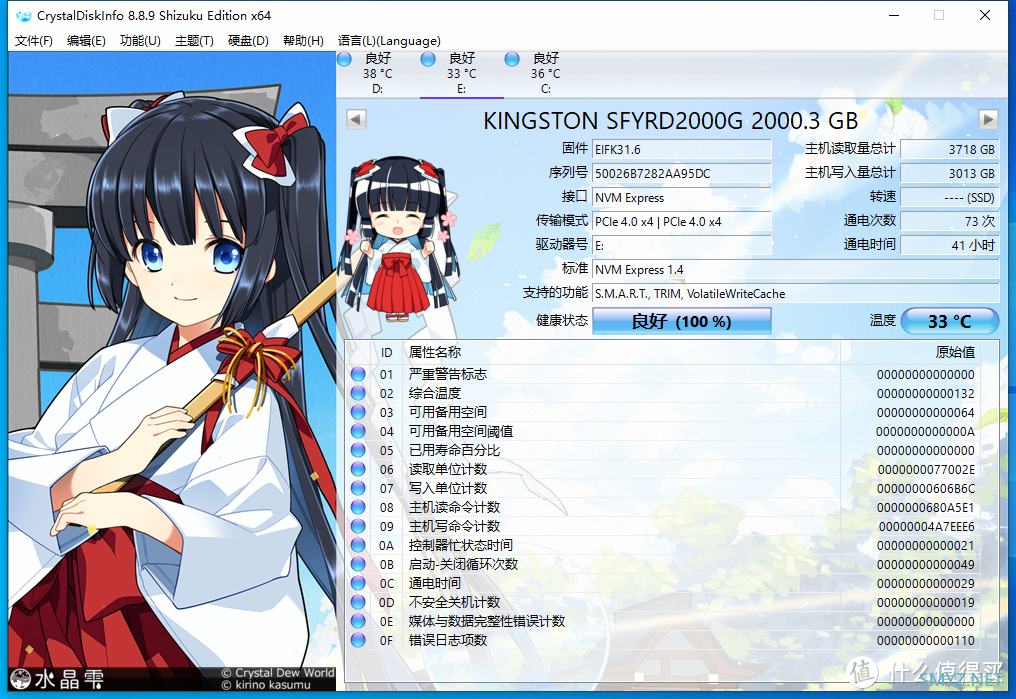Click the drive title KINGSTON SFYRD2000G 2000.3 GB
This screenshot has width=1016, height=699.
pos(671,121)
